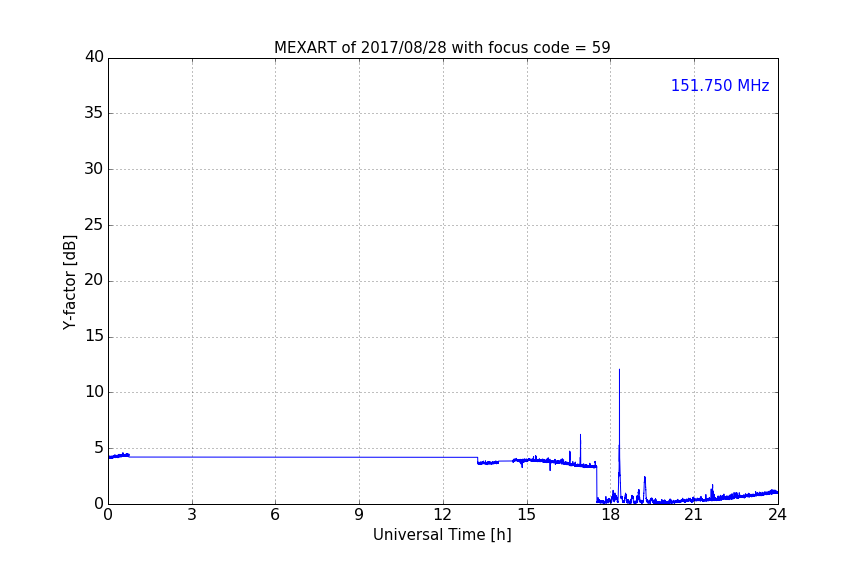Viewport: 864px width, 576px height.
Task: Click the y-axis tick label "30"
Action: pos(94,169)
